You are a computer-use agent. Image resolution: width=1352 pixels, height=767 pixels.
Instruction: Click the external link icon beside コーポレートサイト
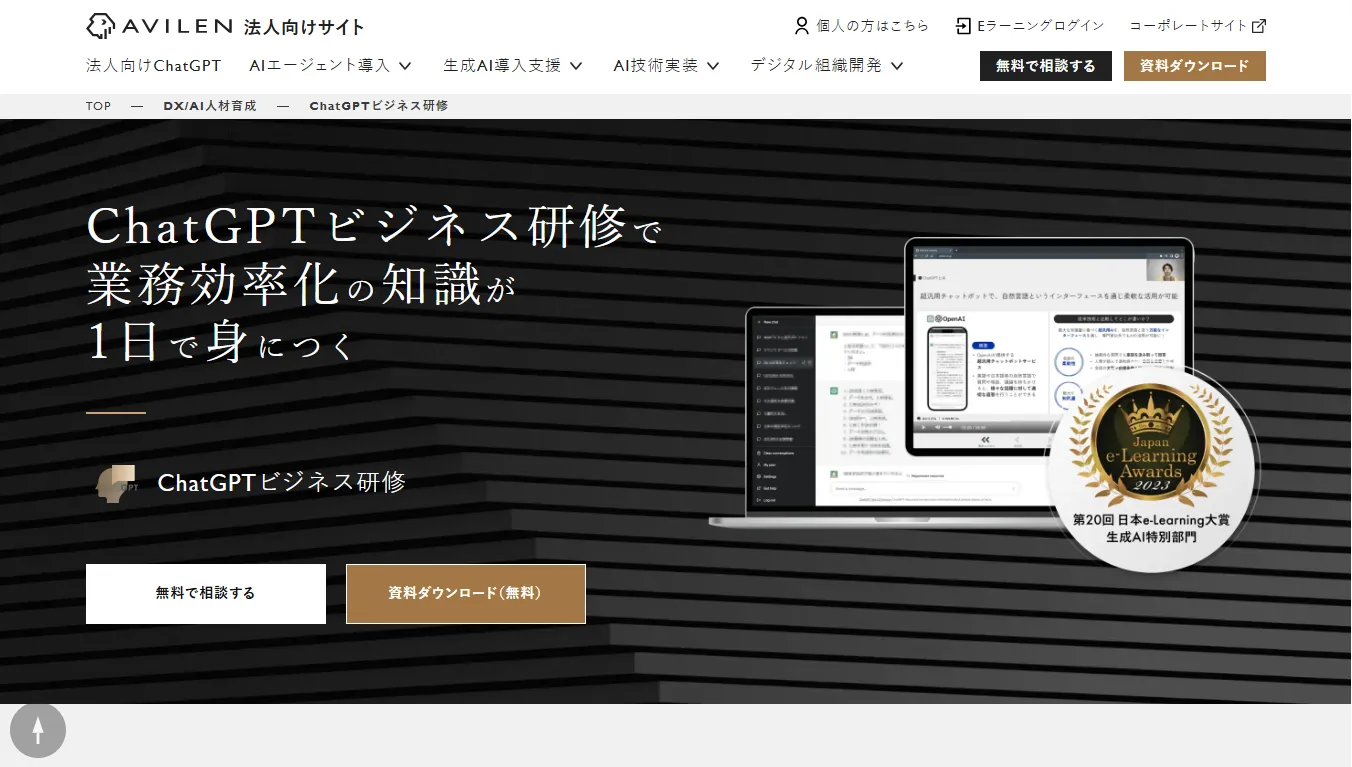1259,26
